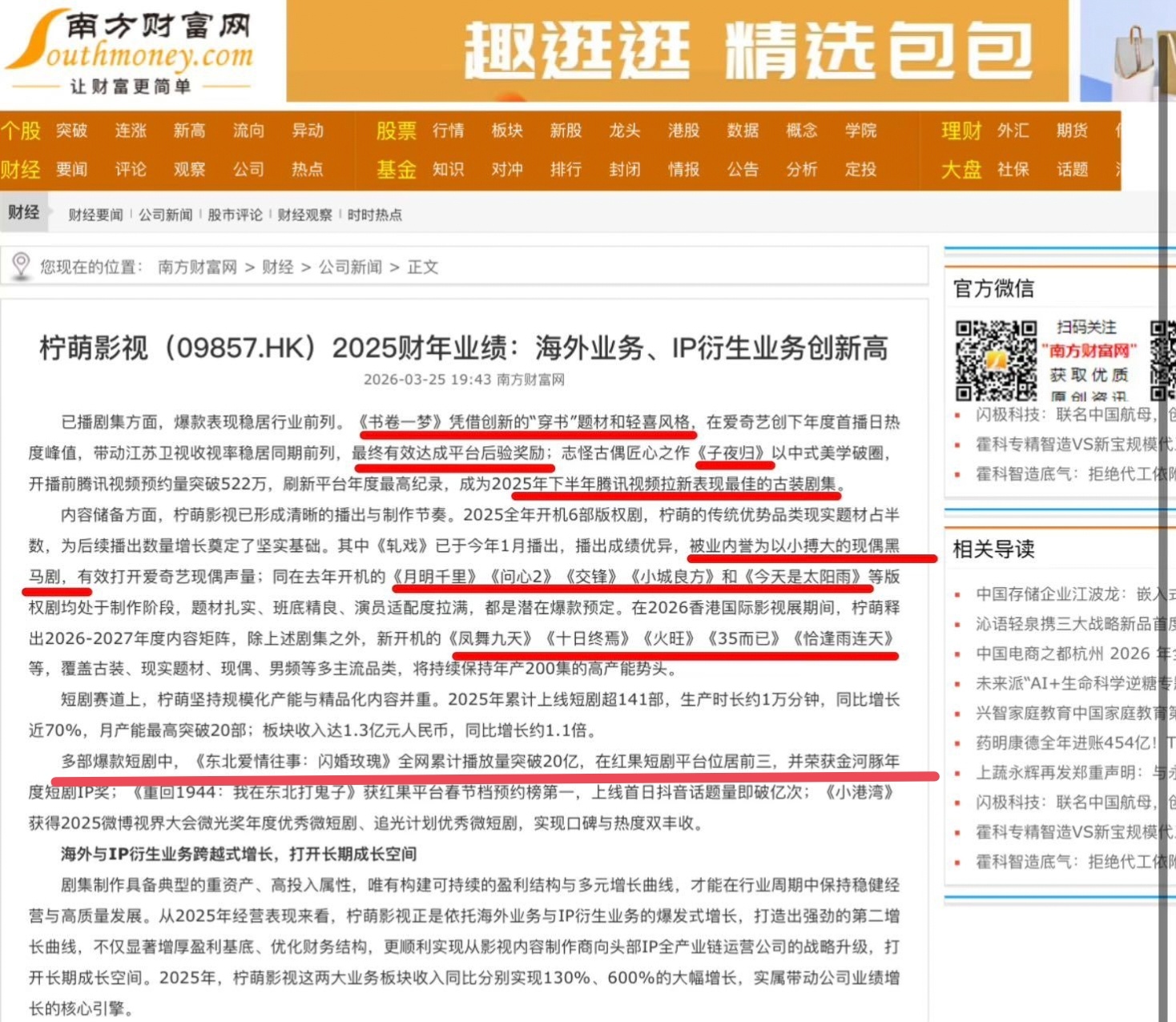
Task: Click the 公告 nav link
Action: 743,169
